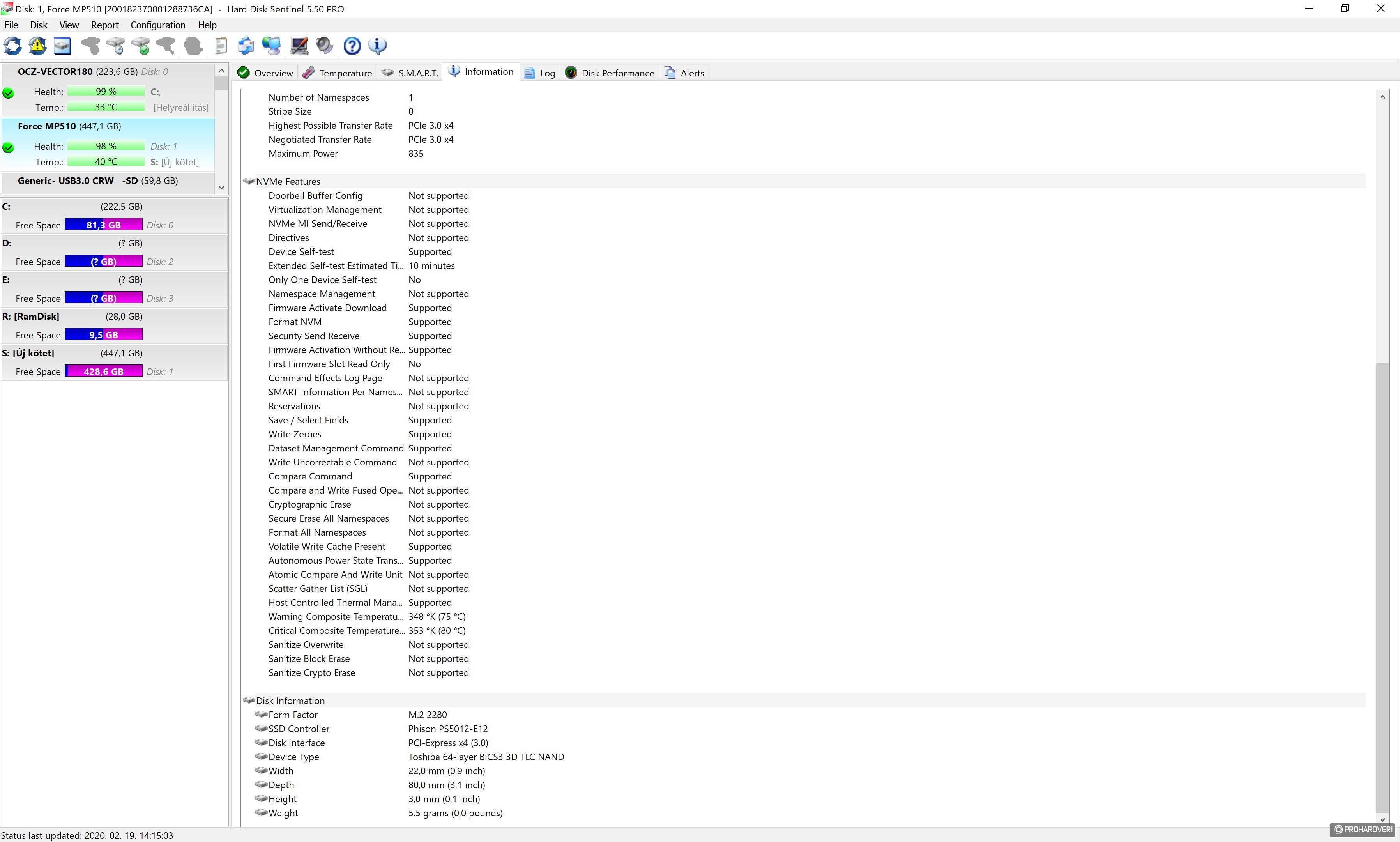Click the 40 °C temperature bar of Force MP510
Image resolution: width=1400 pixels, height=842 pixels.
coord(106,162)
